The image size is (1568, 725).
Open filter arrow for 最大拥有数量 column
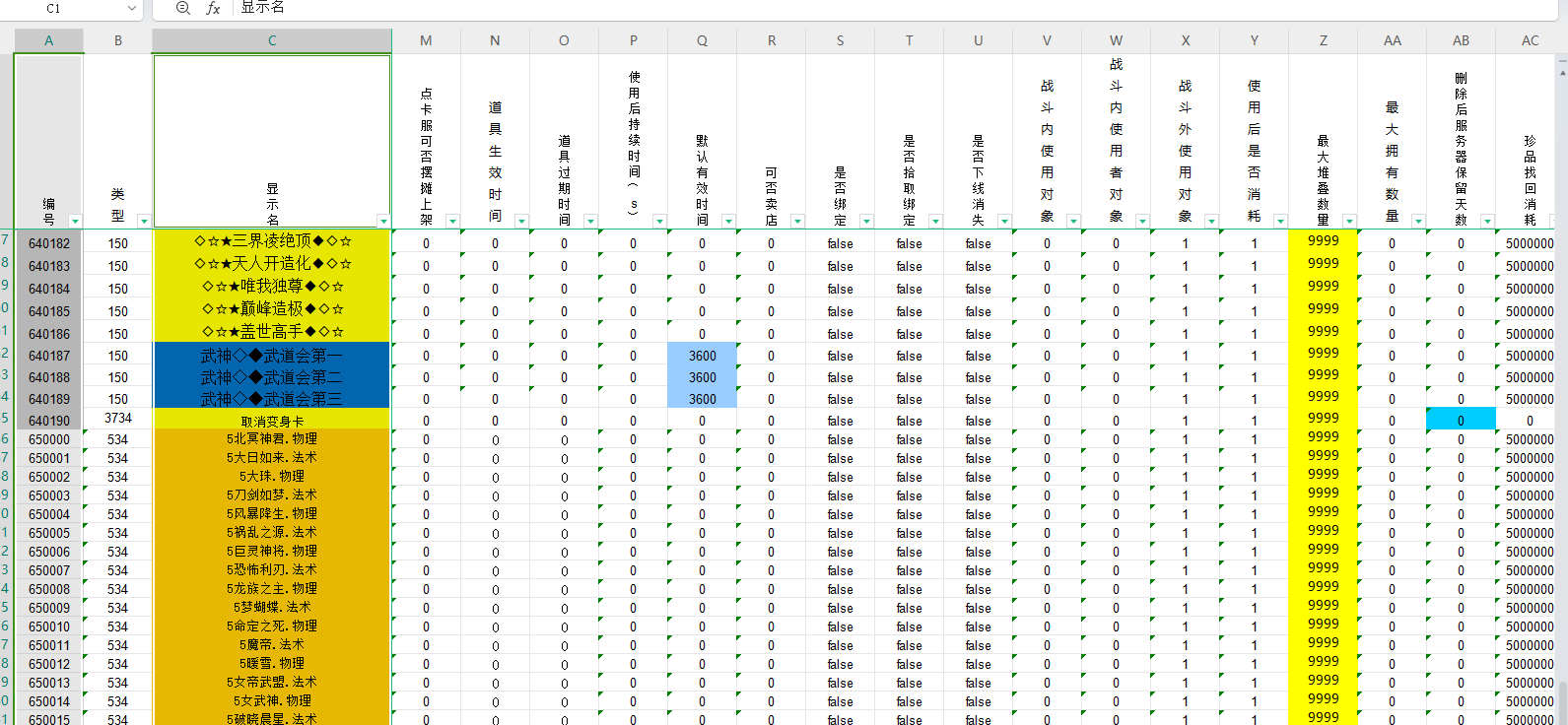coord(1418,221)
